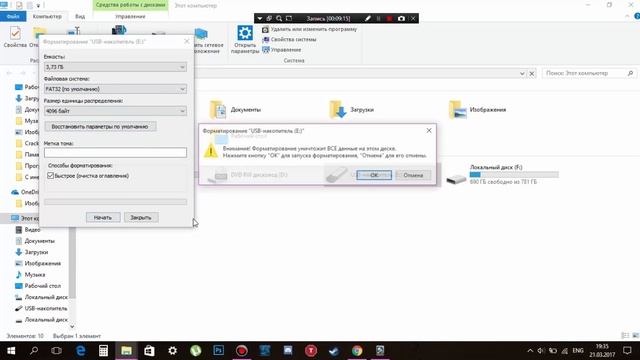Pause the recording on recorder toolbar
Screen dimensions: 640x360
coord(378,18)
